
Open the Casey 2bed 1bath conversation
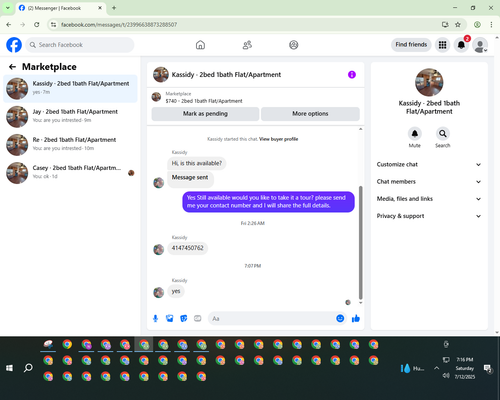[70, 173]
